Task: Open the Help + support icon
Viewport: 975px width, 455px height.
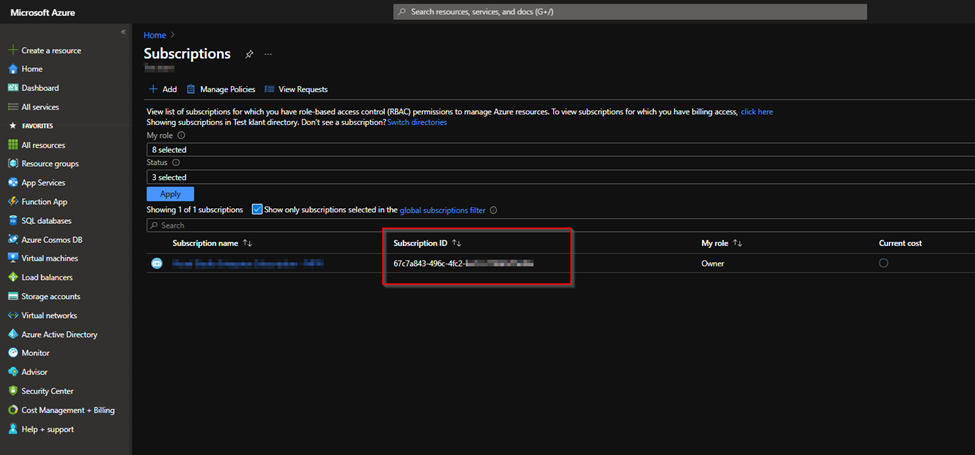Action: point(12,429)
